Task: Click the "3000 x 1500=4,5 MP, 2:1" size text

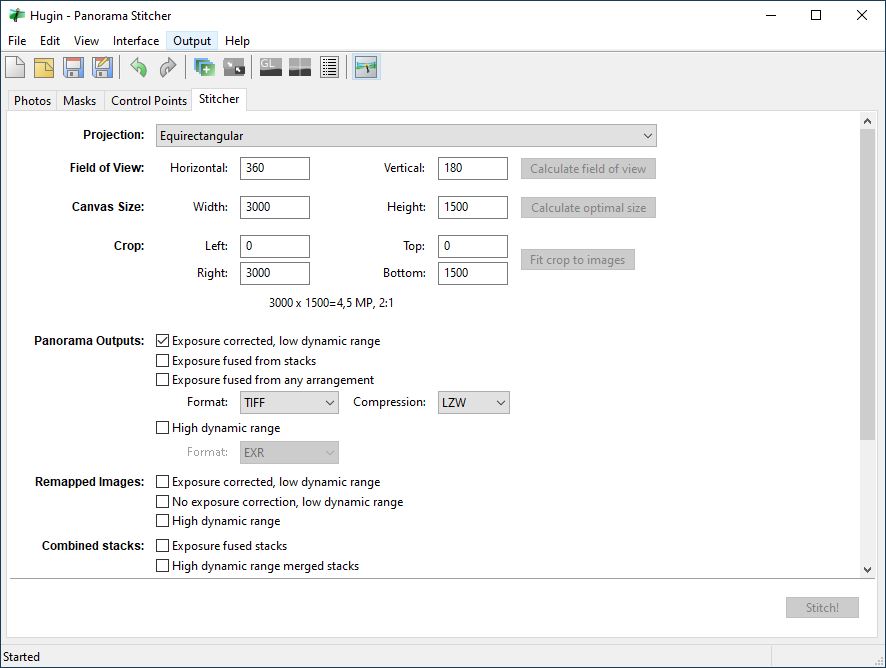Action: pos(331,303)
